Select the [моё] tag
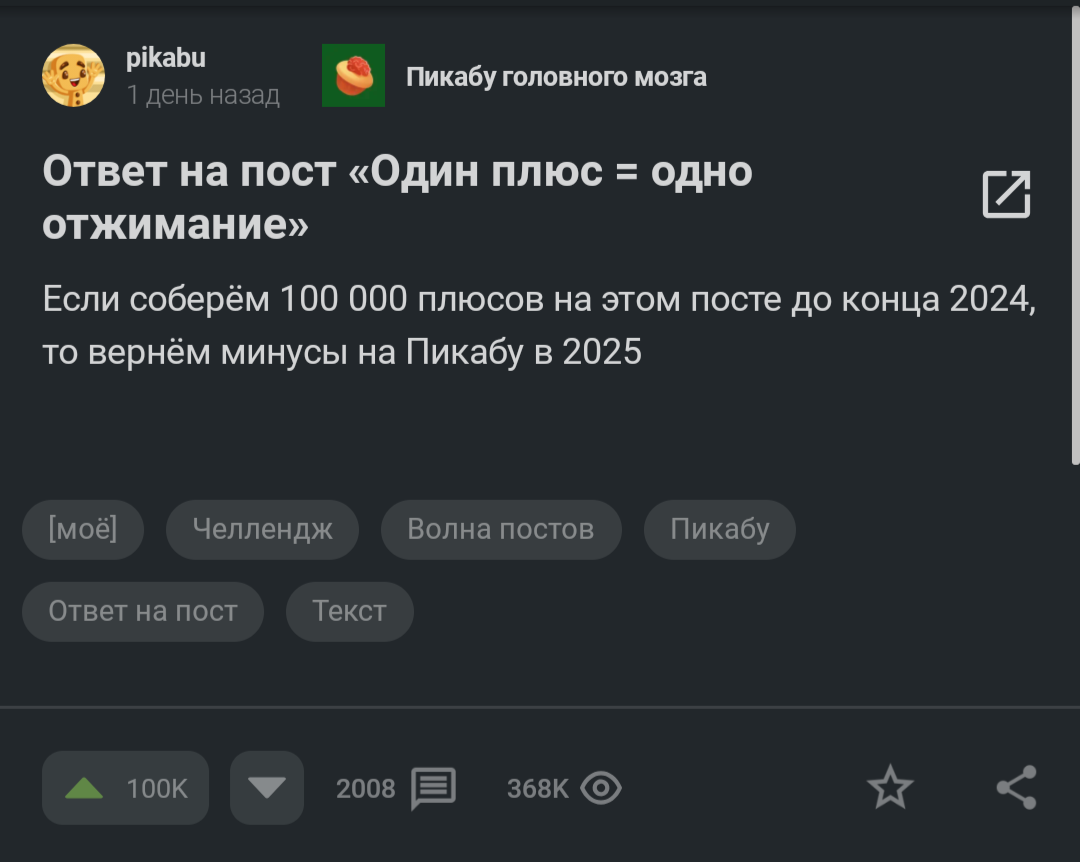1080x862 pixels. [x=83, y=529]
